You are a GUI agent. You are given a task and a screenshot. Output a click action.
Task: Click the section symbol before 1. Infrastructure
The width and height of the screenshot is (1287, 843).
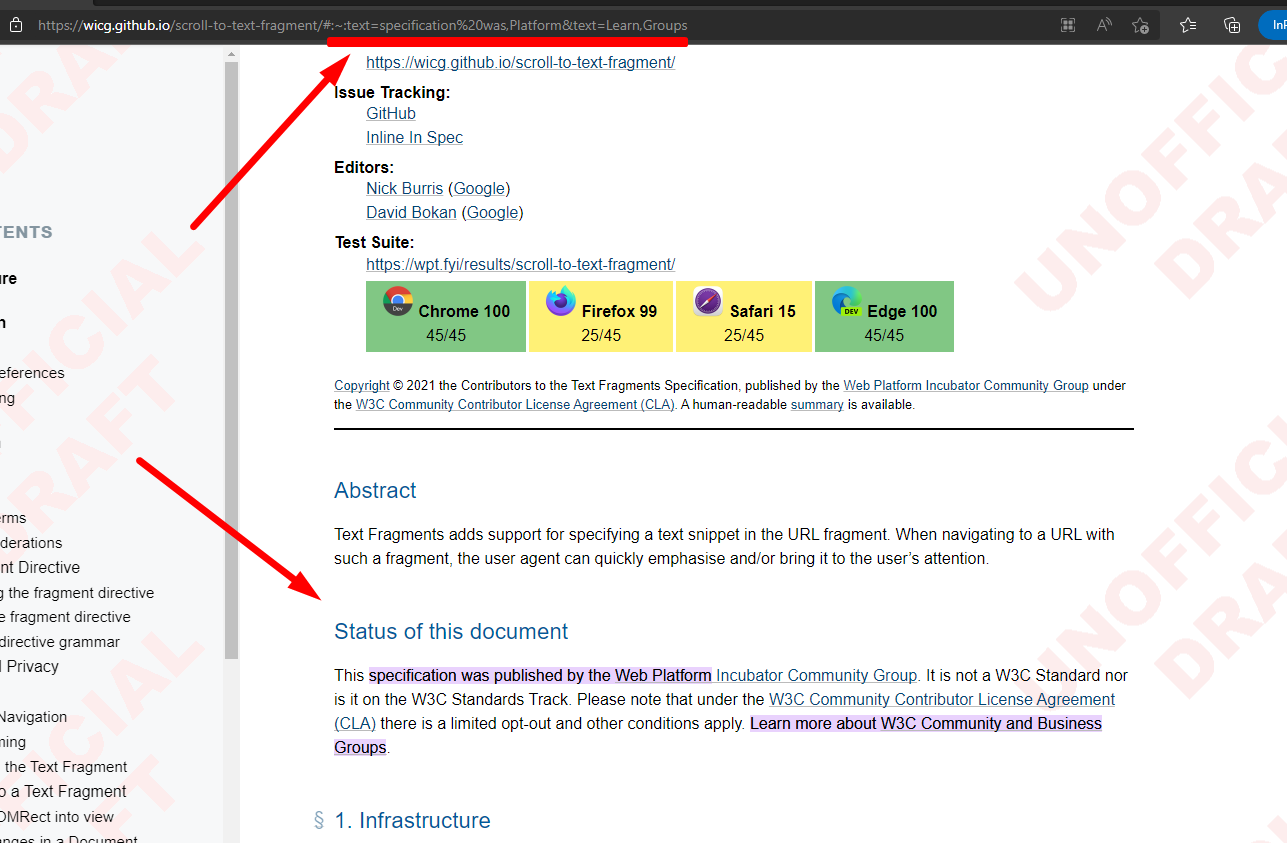pos(319,821)
